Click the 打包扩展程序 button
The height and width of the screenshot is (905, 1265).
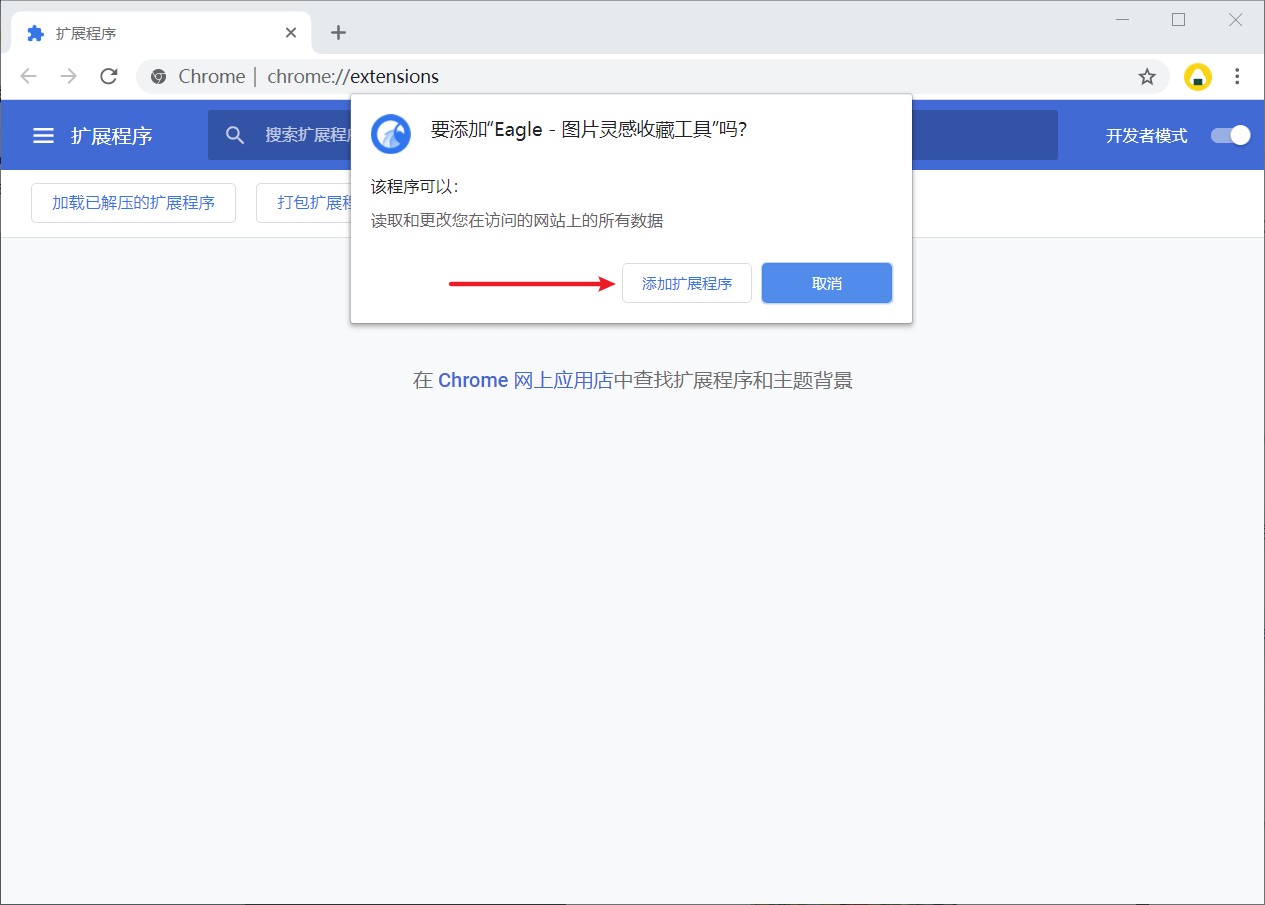[304, 202]
